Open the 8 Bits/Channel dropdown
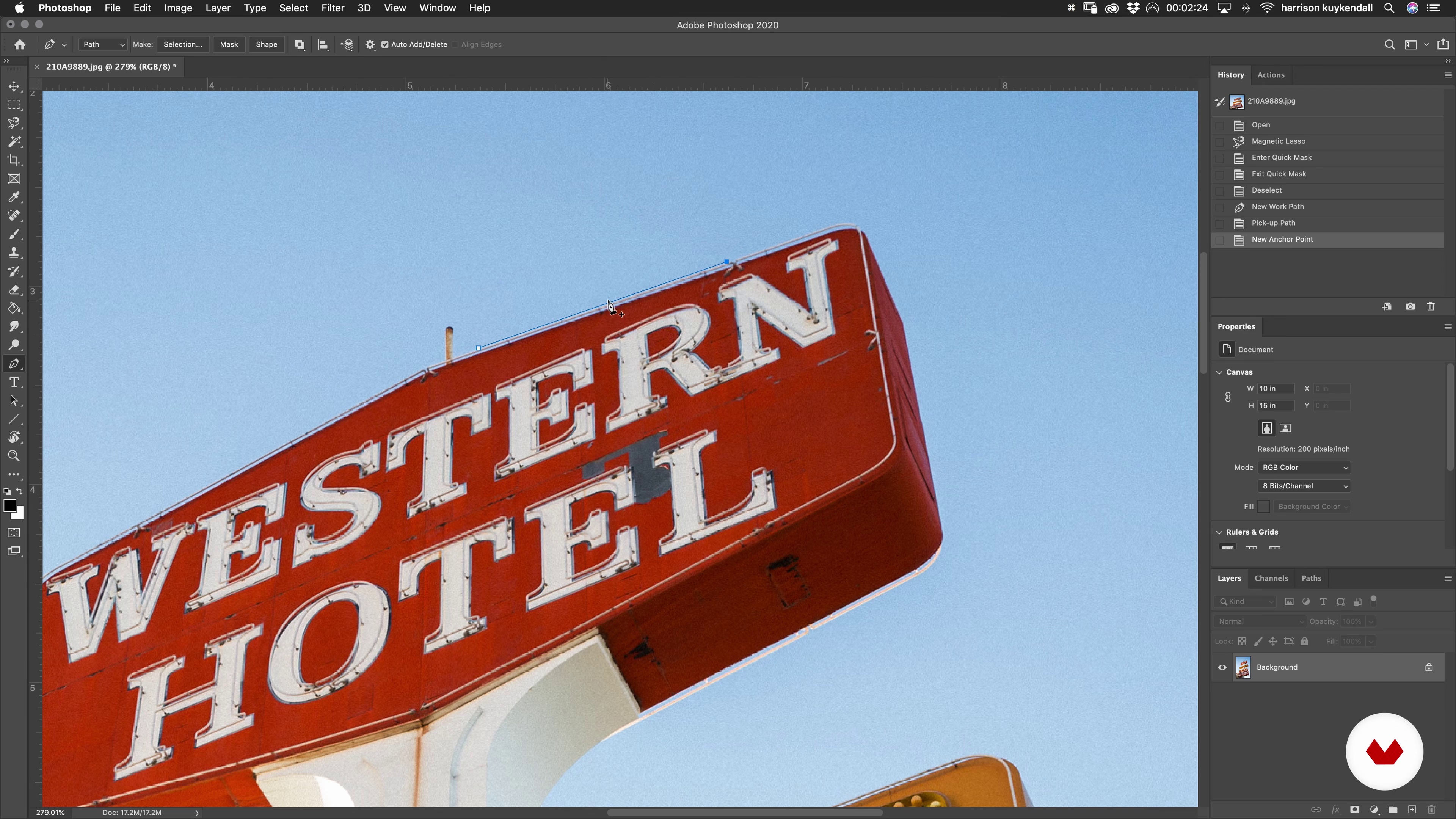Screen dimensions: 1456x819 tap(1304, 486)
